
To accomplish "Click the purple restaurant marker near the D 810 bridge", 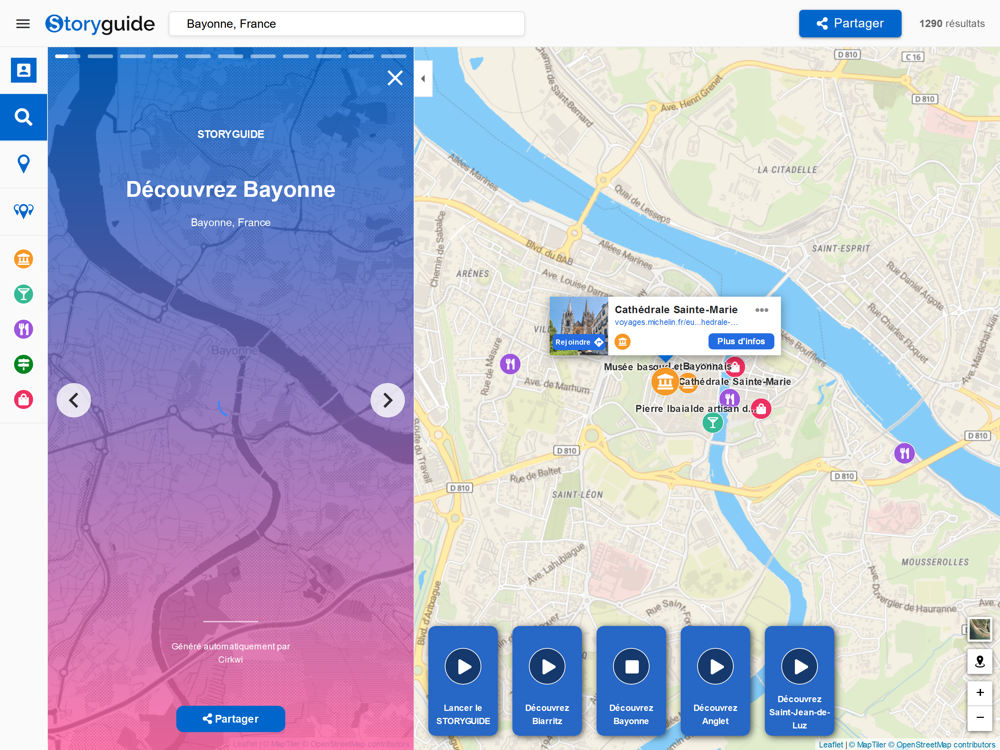I will click(x=904, y=453).
